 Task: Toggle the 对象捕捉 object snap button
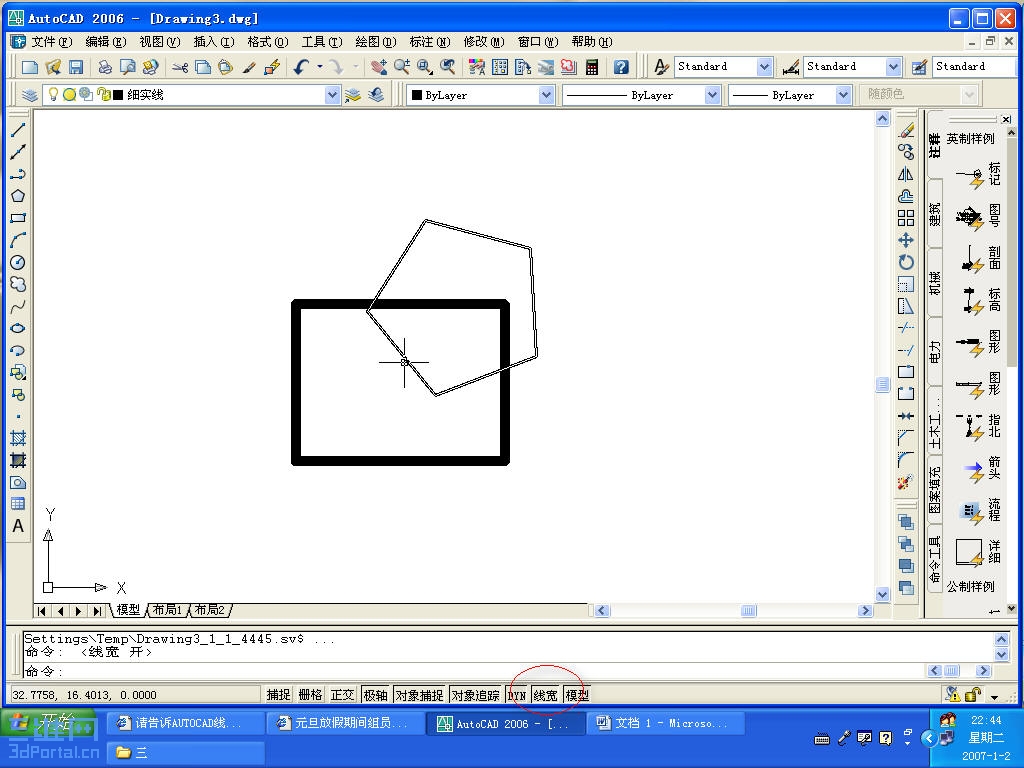click(419, 695)
